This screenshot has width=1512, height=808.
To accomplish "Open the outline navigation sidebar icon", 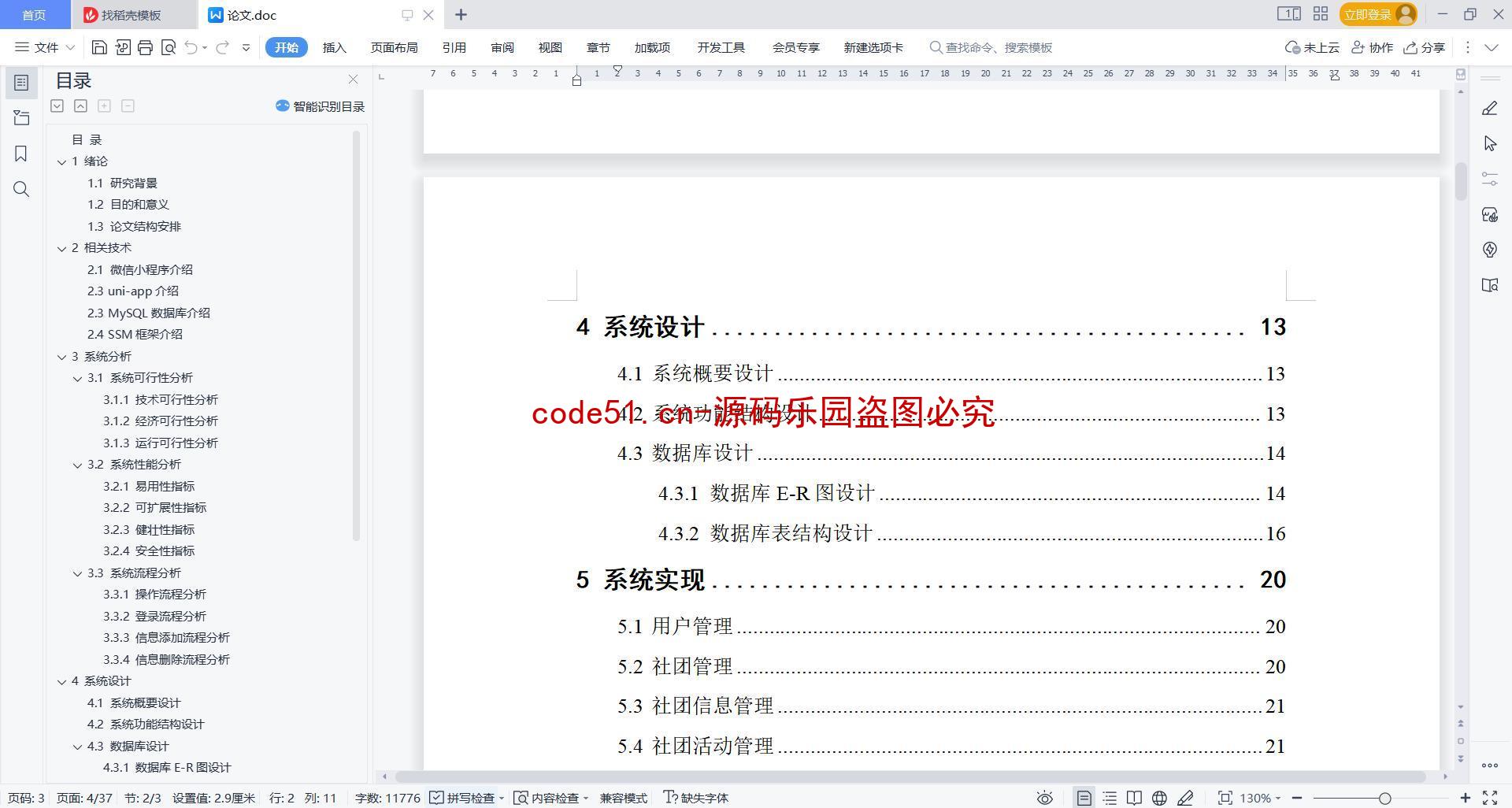I will click(x=21, y=83).
